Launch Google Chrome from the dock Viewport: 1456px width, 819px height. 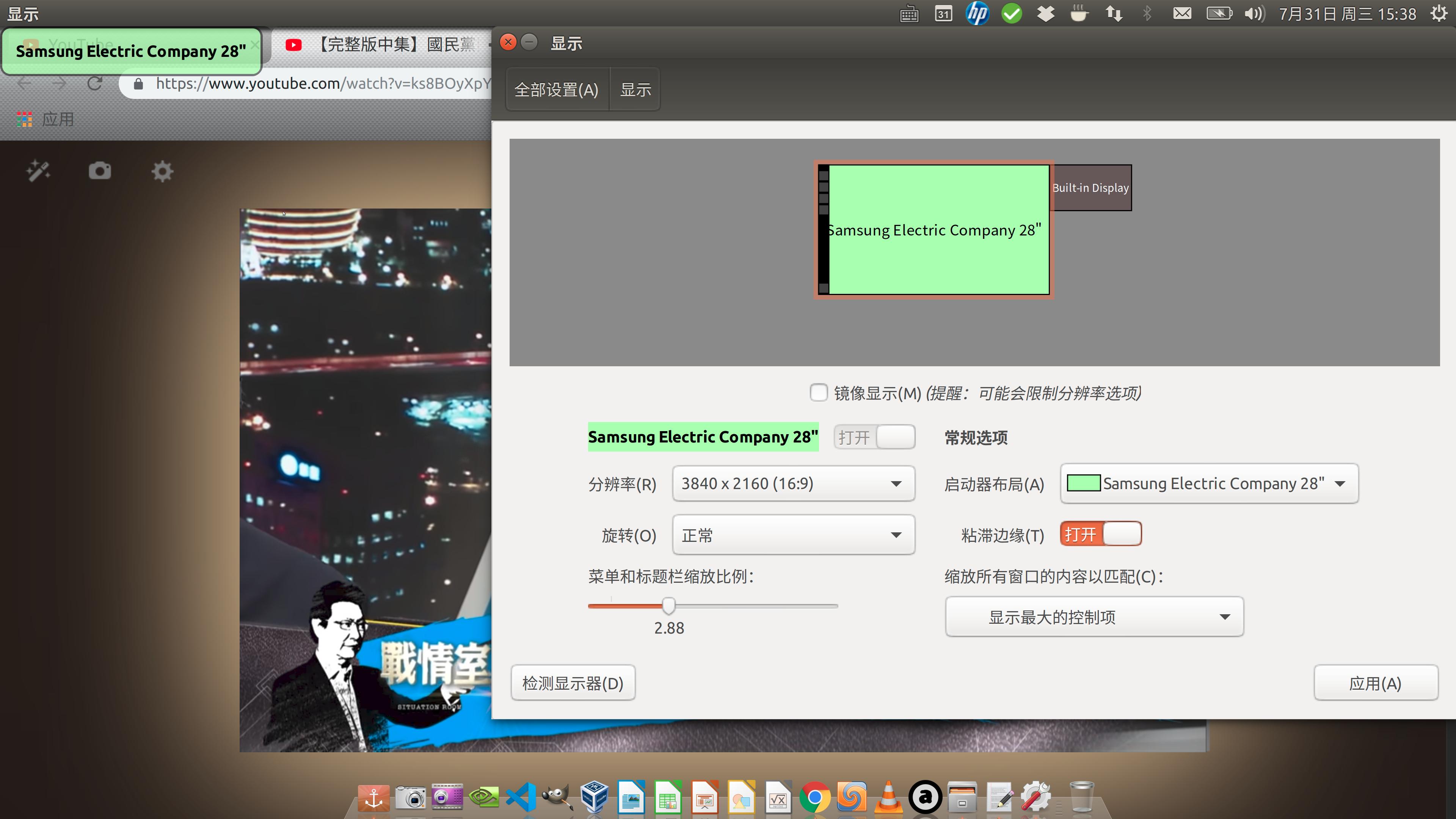coord(815,797)
